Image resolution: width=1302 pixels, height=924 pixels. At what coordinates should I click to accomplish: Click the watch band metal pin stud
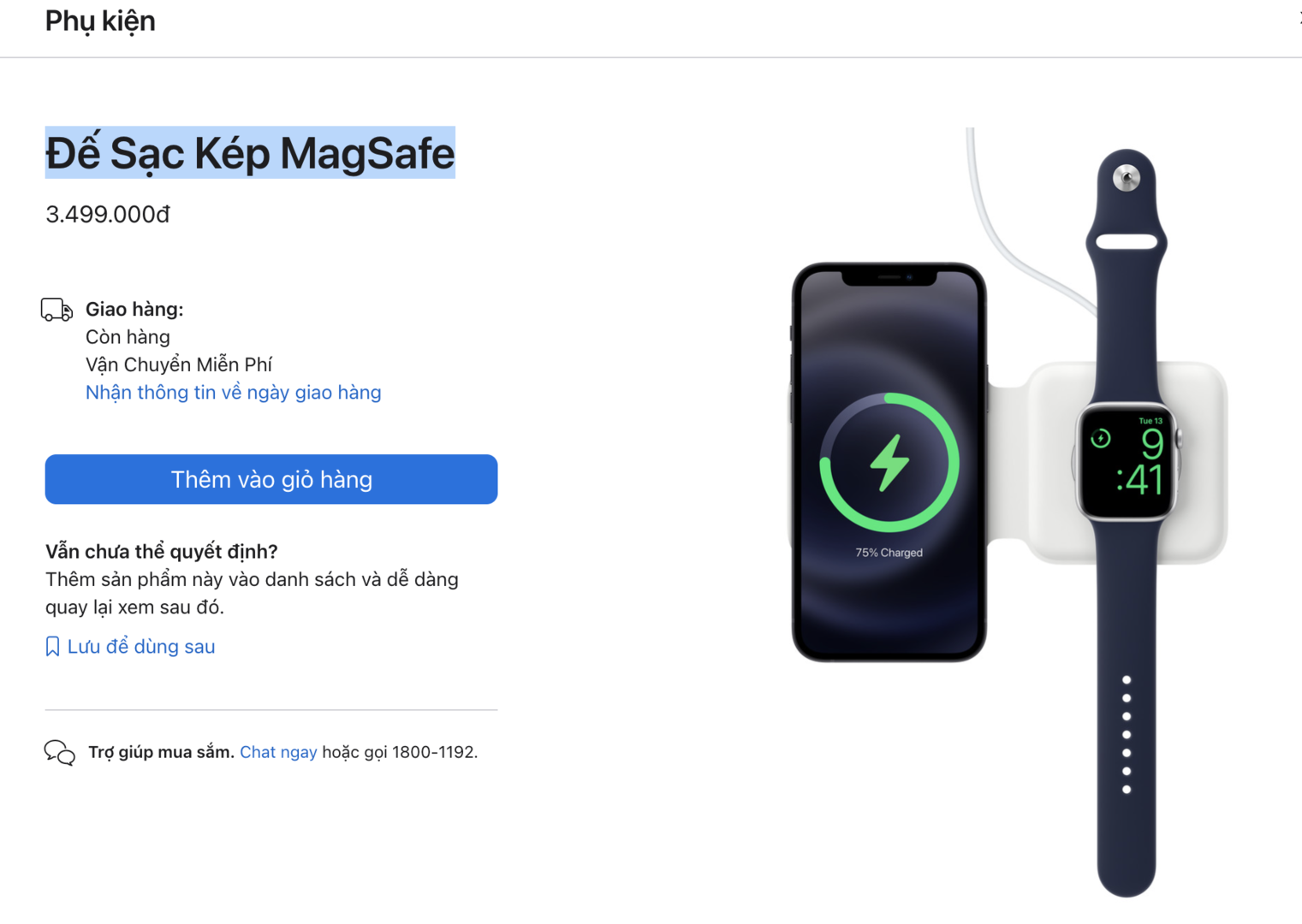point(1127,178)
